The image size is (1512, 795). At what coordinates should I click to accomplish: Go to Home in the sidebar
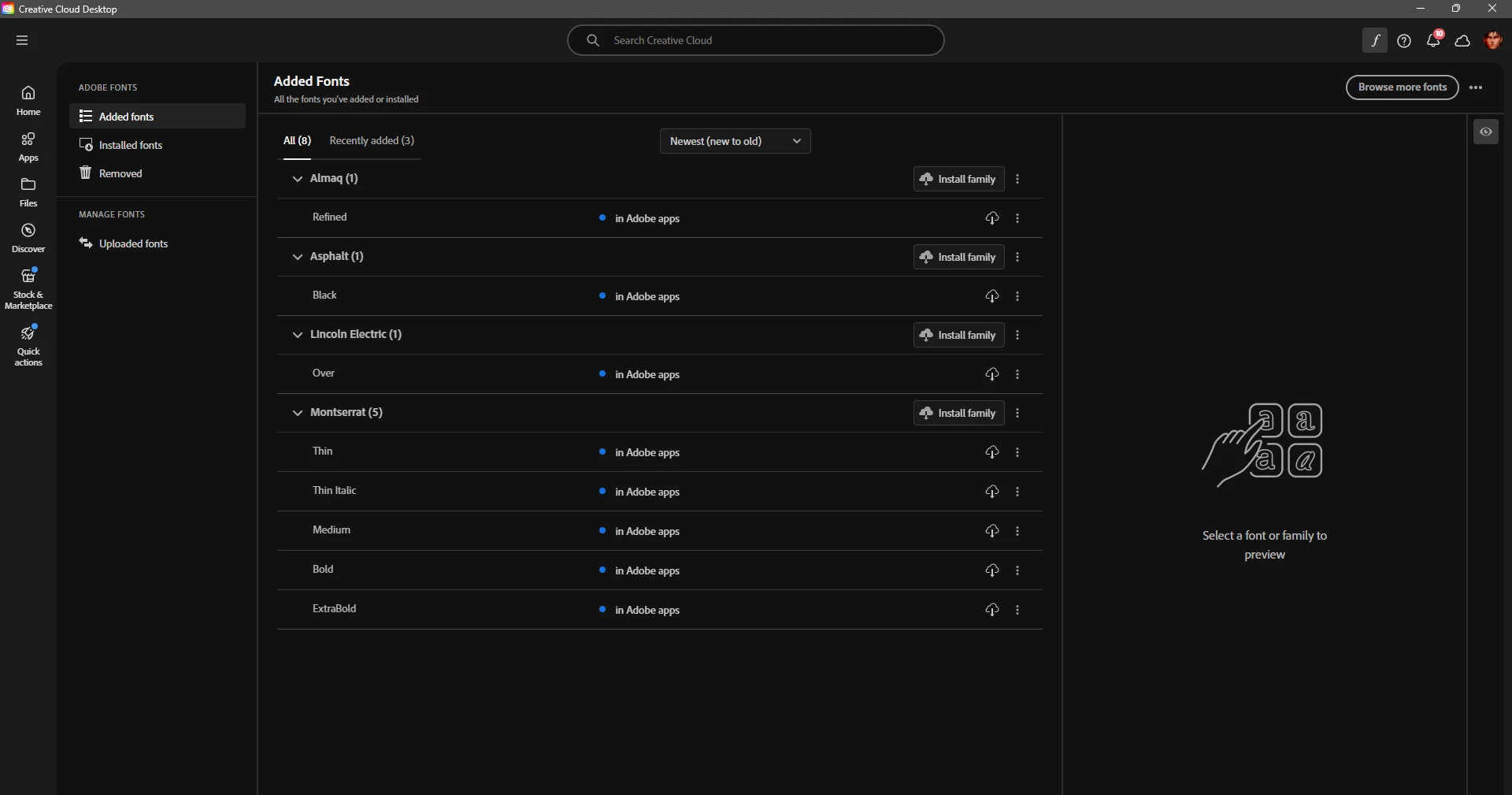coord(28,101)
